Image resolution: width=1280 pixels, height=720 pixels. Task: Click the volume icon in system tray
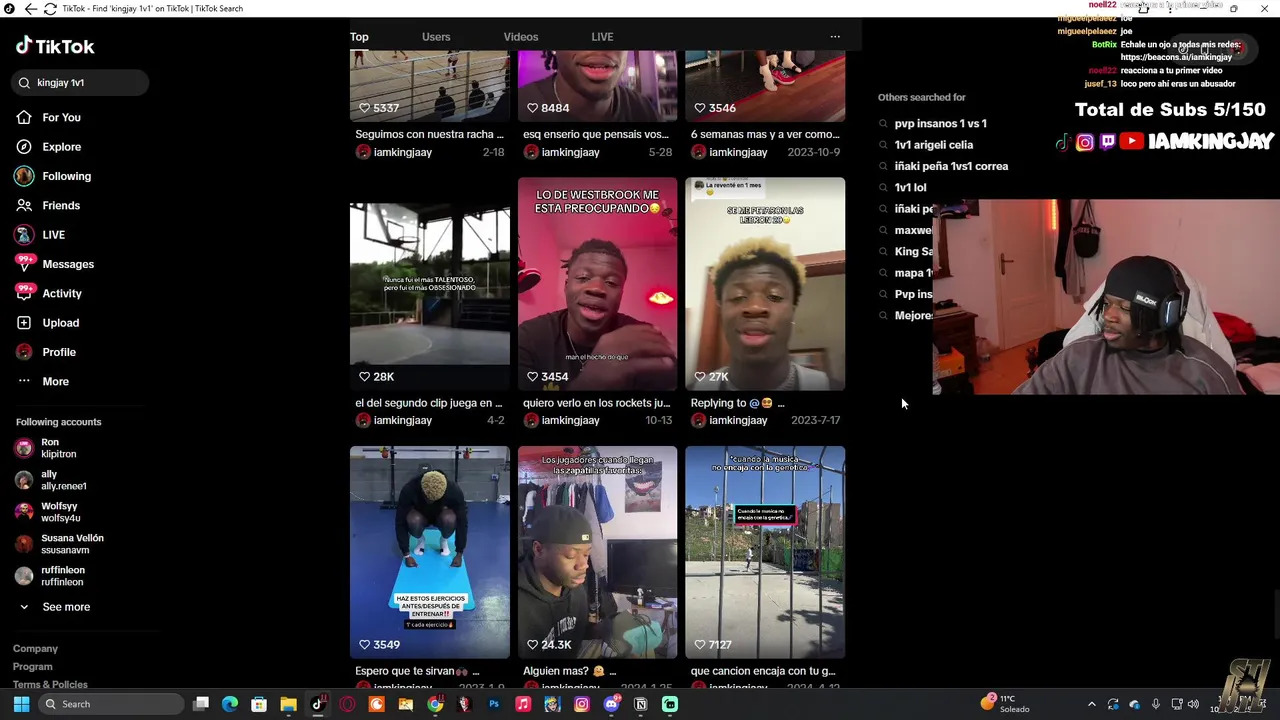(1193, 704)
